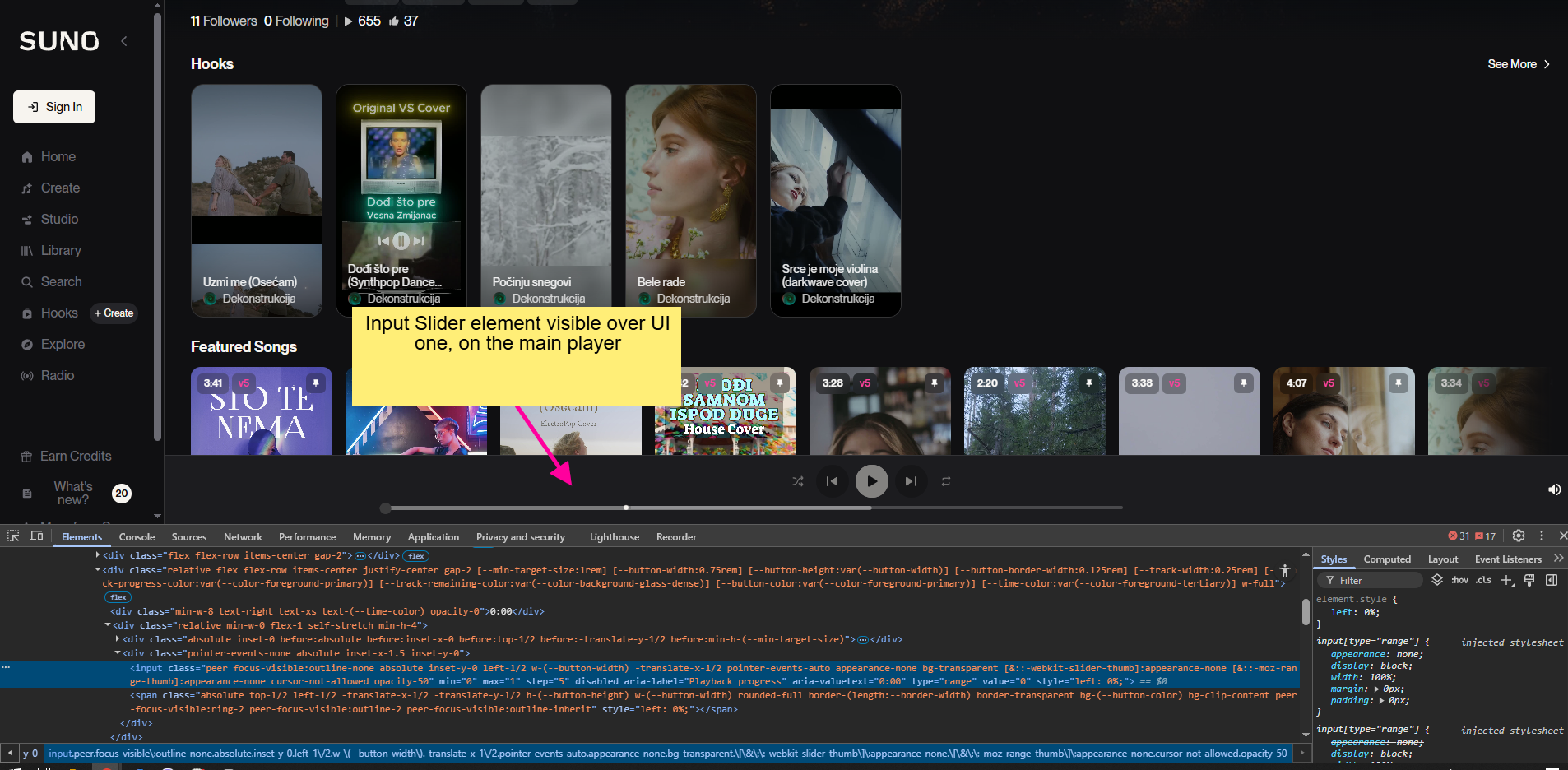This screenshot has width=1568, height=770.
Task: Switch to the Console tab
Action: pos(137,537)
